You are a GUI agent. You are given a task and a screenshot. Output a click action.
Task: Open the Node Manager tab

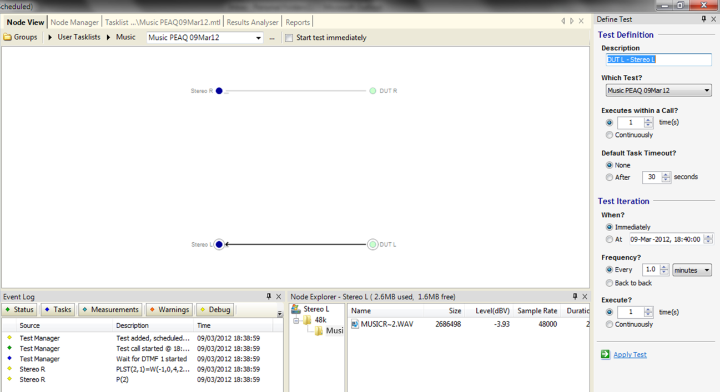pyautogui.click(x=74, y=22)
